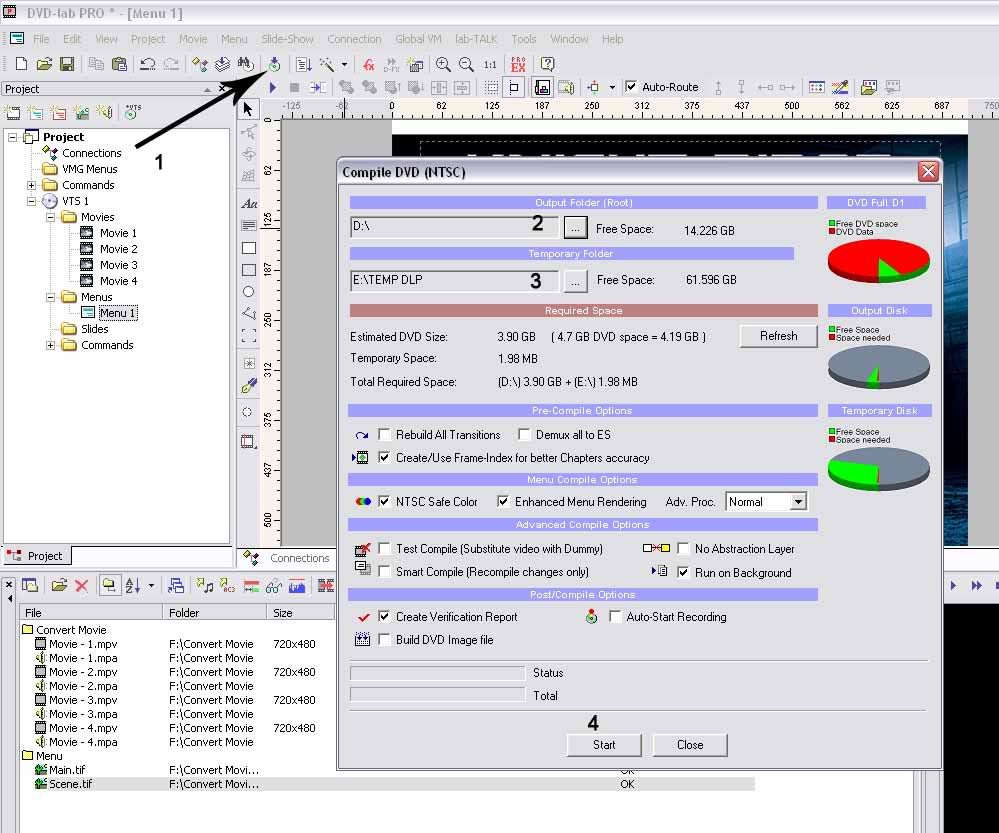Click the blue play simulation arrow icon

tap(273, 87)
